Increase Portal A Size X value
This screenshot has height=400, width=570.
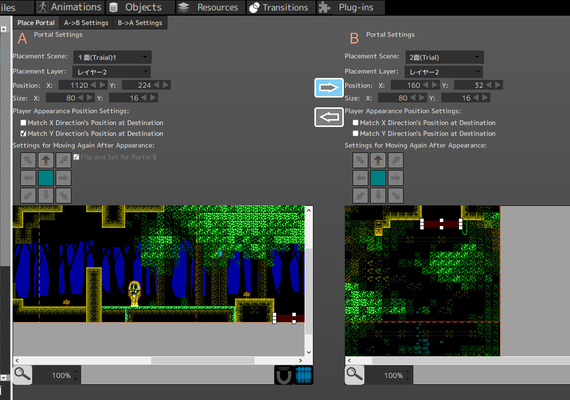90,98
